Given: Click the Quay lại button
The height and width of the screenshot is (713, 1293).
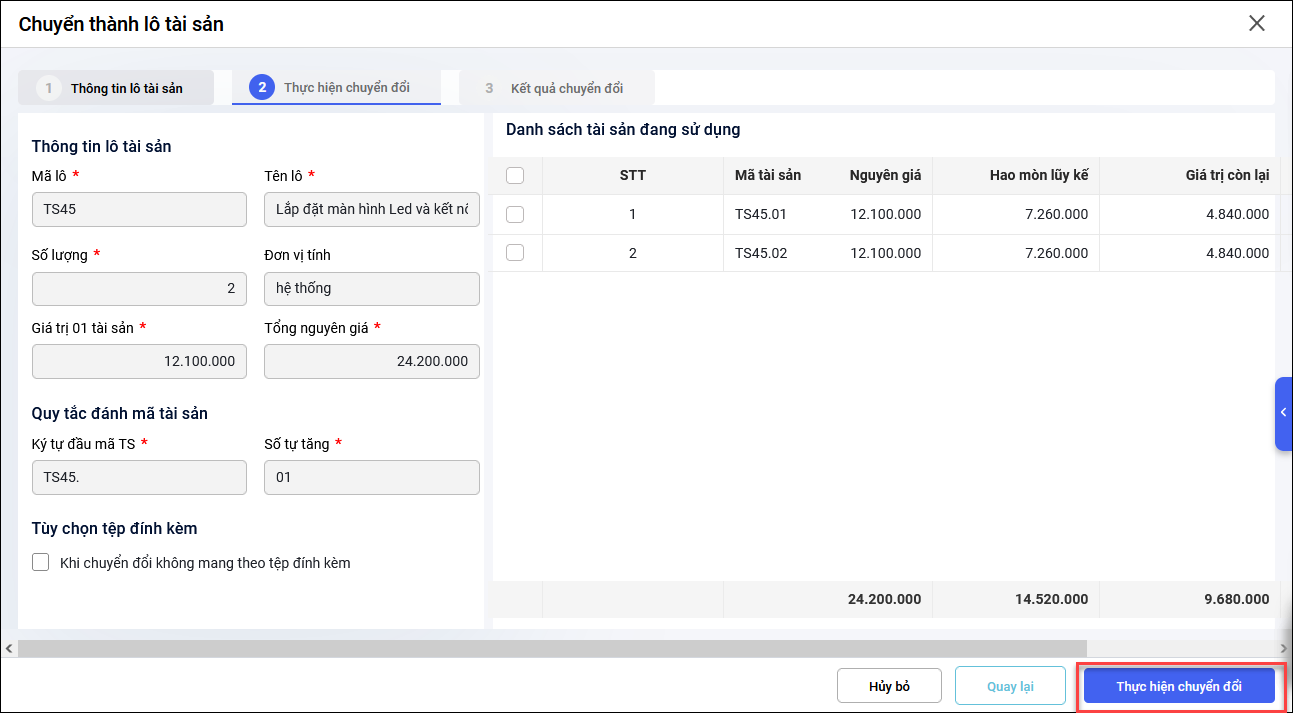Looking at the screenshot, I should (1010, 687).
